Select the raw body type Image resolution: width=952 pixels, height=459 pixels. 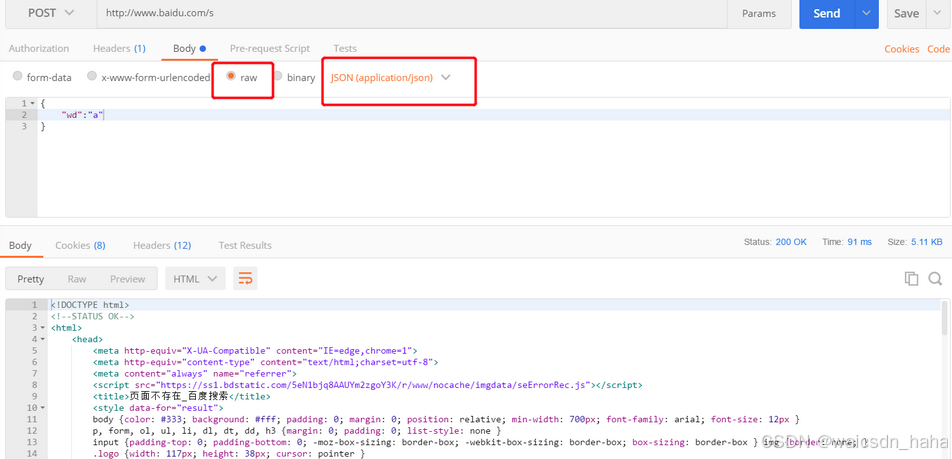[x=241, y=77]
